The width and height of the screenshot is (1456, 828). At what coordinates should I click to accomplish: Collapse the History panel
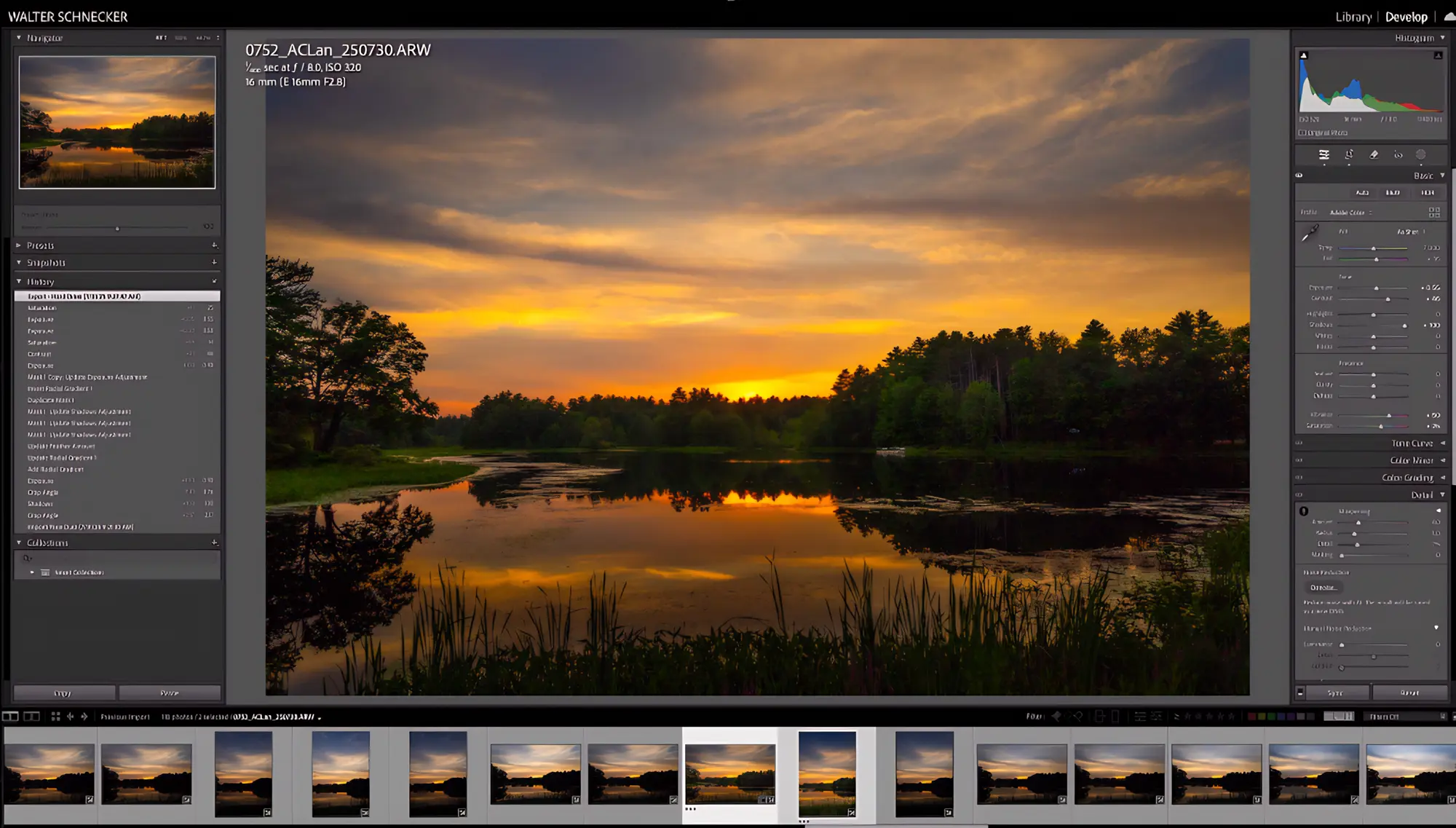coord(19,281)
